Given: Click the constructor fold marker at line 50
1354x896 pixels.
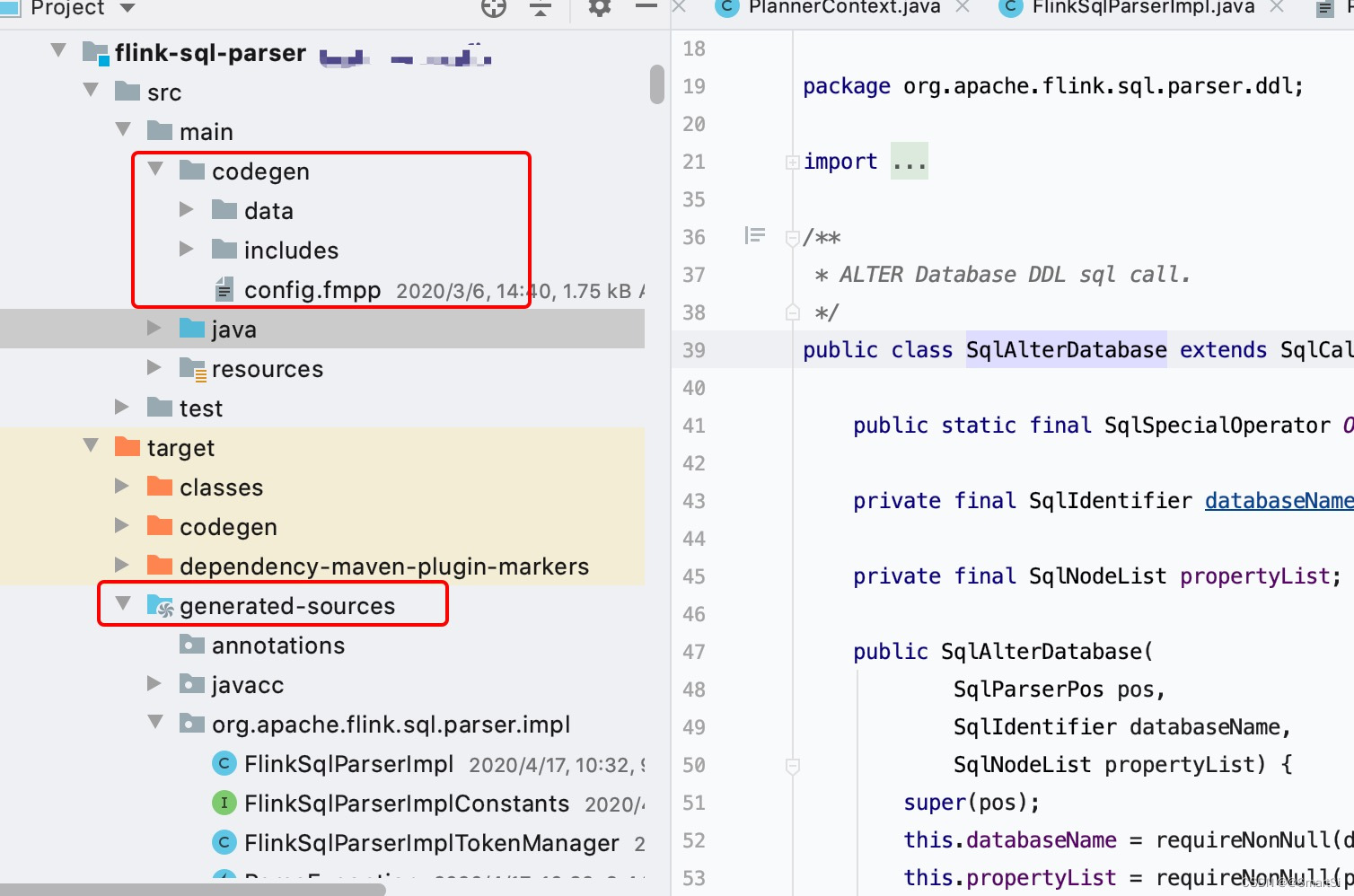Looking at the screenshot, I should (x=792, y=766).
